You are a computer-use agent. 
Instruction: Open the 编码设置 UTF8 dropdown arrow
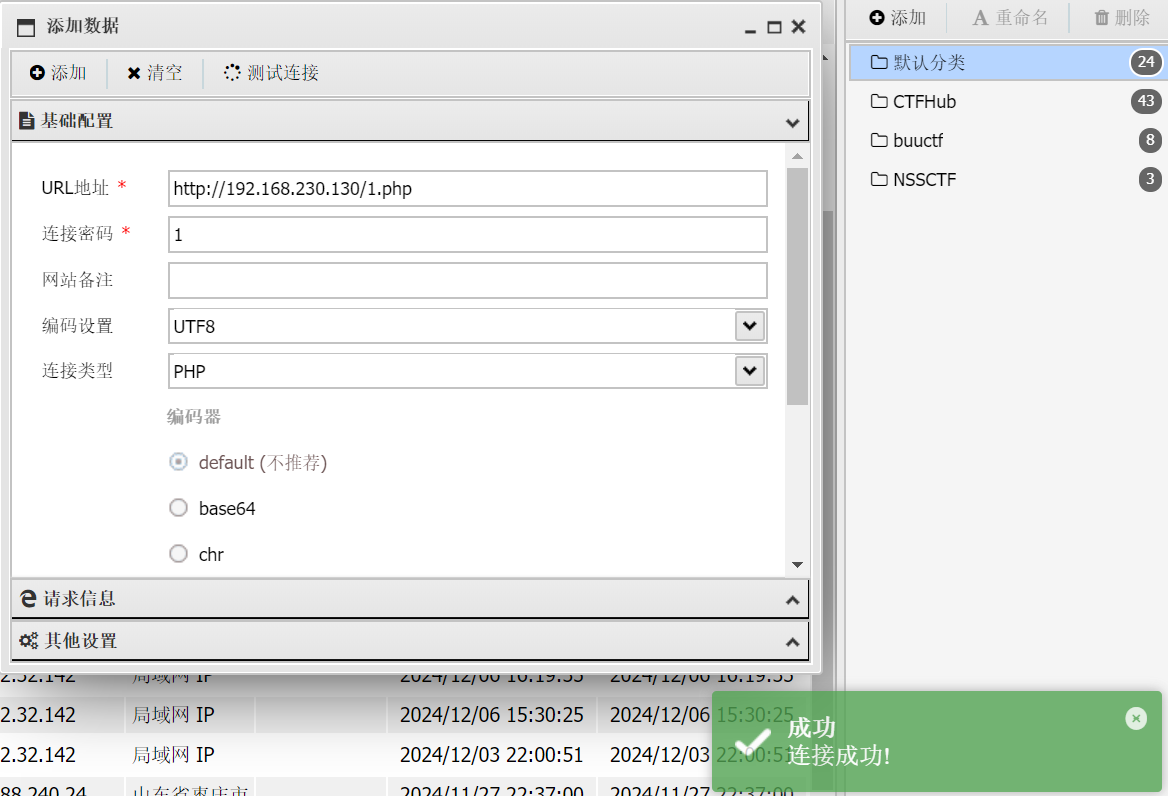coord(749,325)
